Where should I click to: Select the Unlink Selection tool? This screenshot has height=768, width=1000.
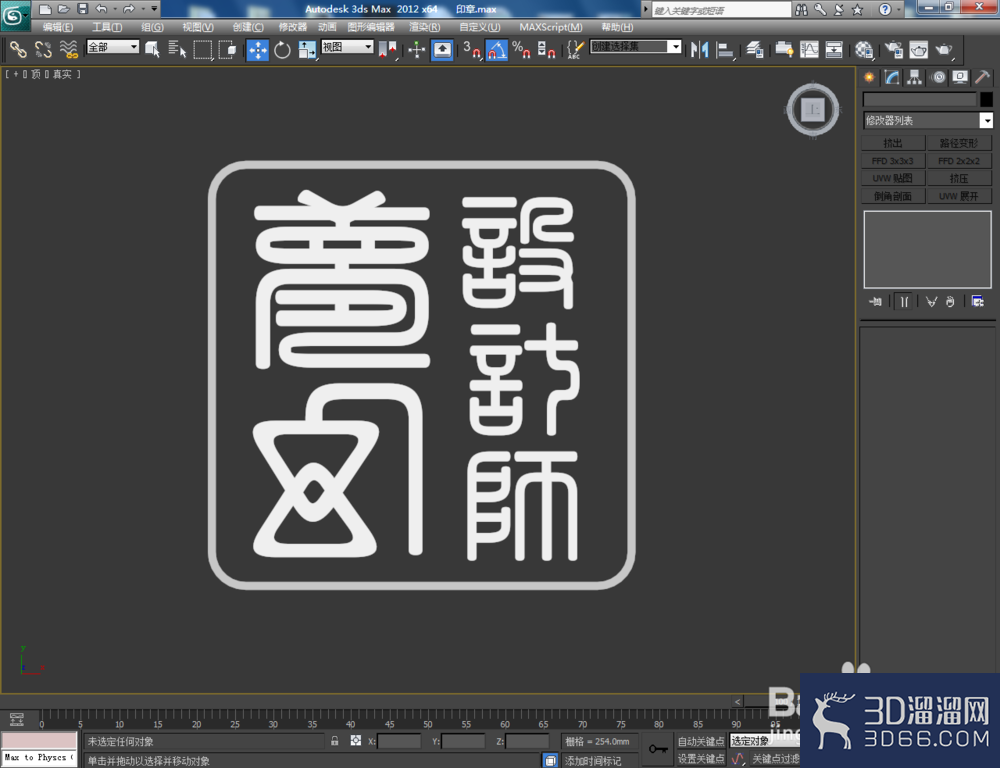pyautogui.click(x=43, y=49)
